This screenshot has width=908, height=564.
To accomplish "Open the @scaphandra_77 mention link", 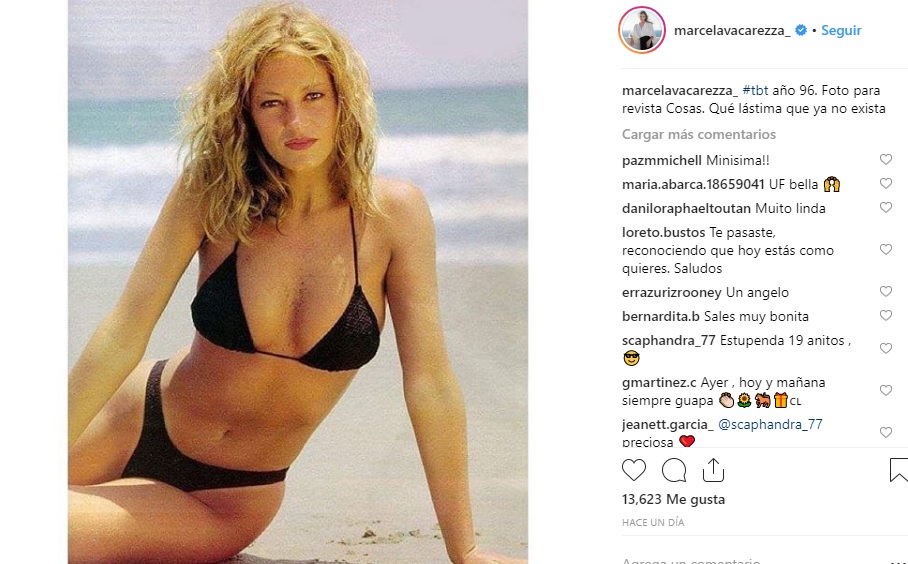I will click(x=770, y=424).
